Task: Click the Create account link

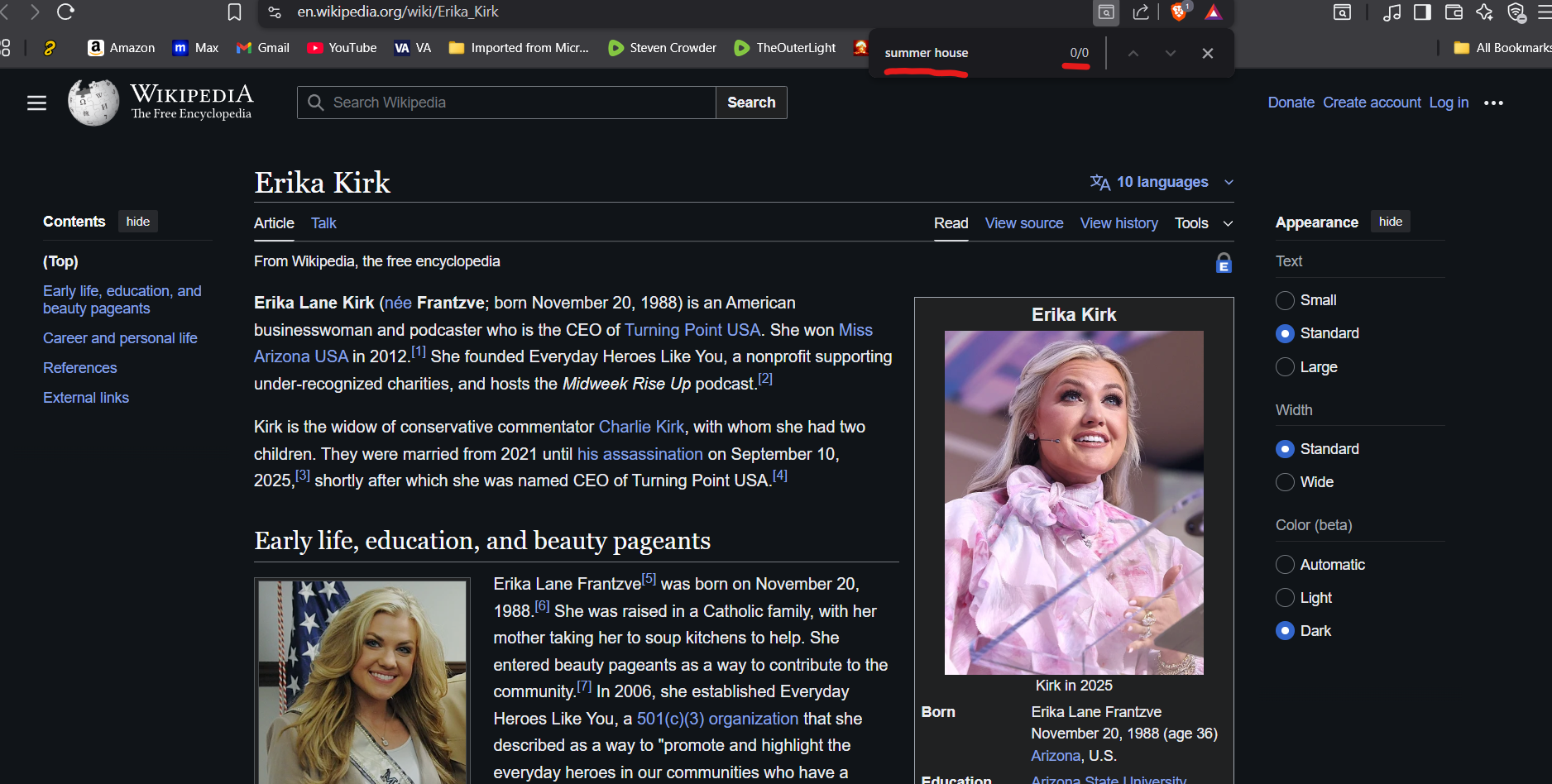Action: (1372, 103)
